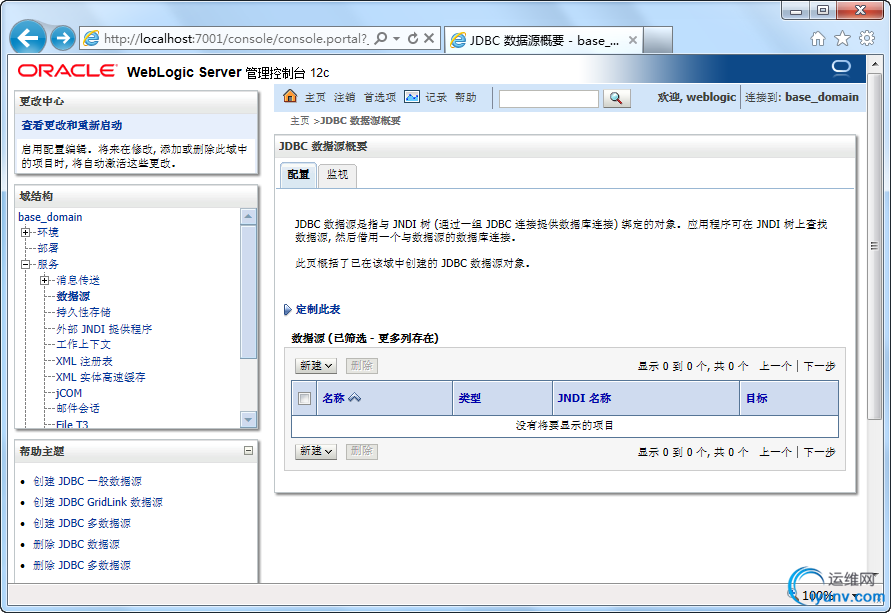This screenshot has width=891, height=613.
Task: Select 邮件会话 tree item
Action: [78, 408]
